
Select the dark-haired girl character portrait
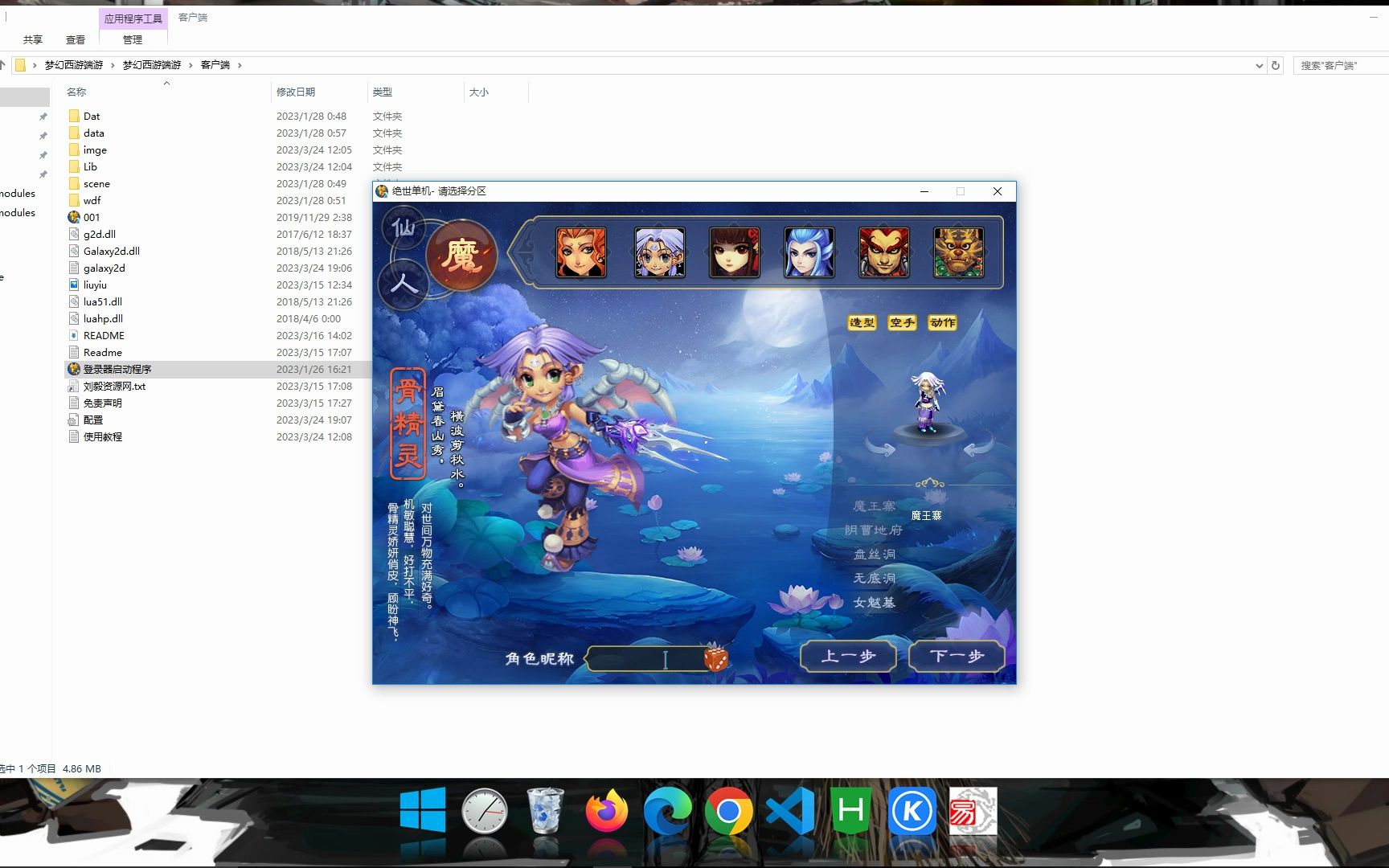[x=735, y=252]
